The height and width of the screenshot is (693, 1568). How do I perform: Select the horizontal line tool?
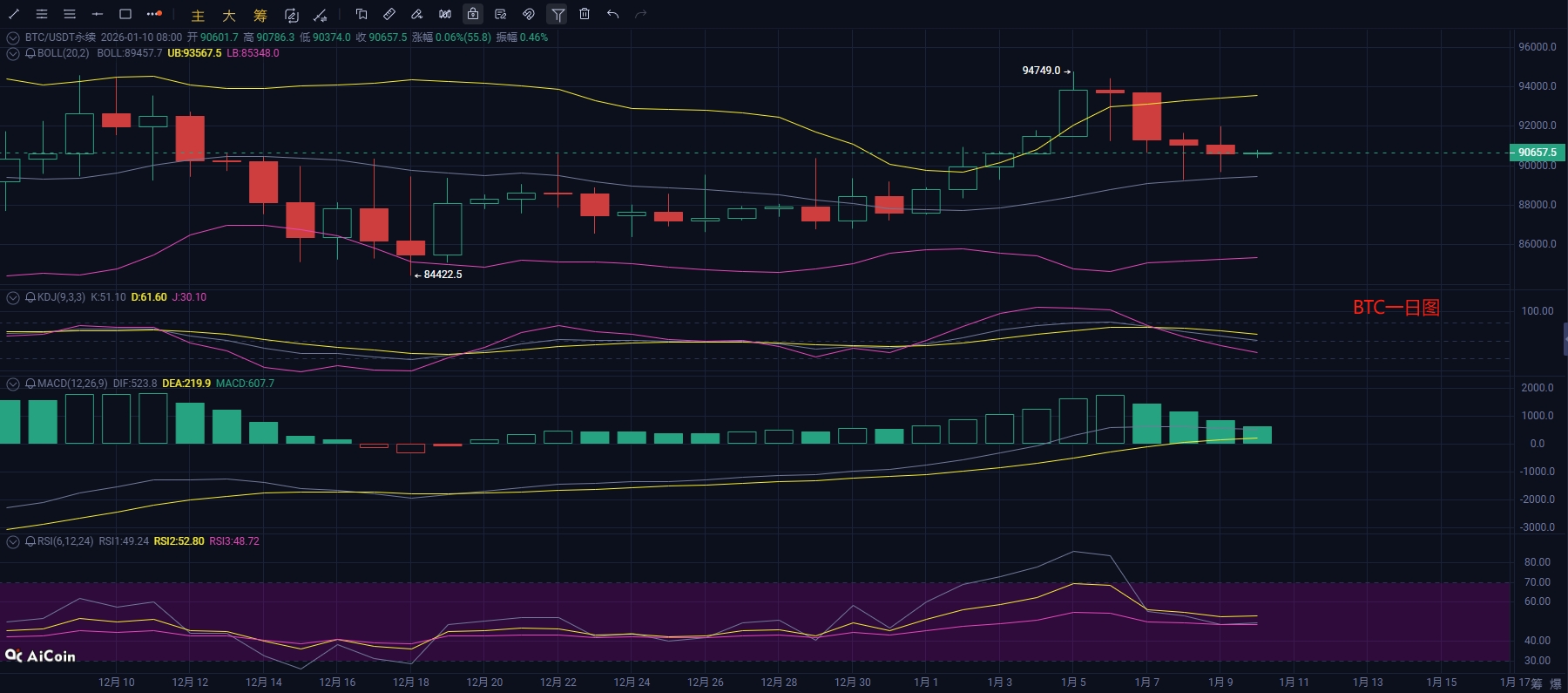point(98,14)
